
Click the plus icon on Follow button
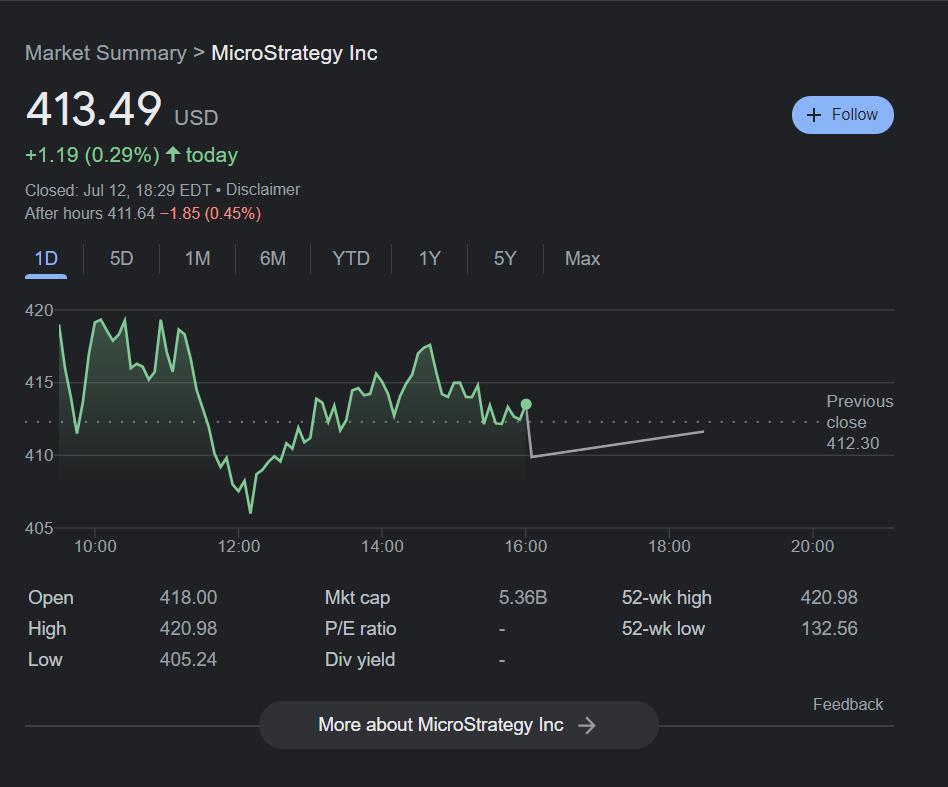pos(814,115)
